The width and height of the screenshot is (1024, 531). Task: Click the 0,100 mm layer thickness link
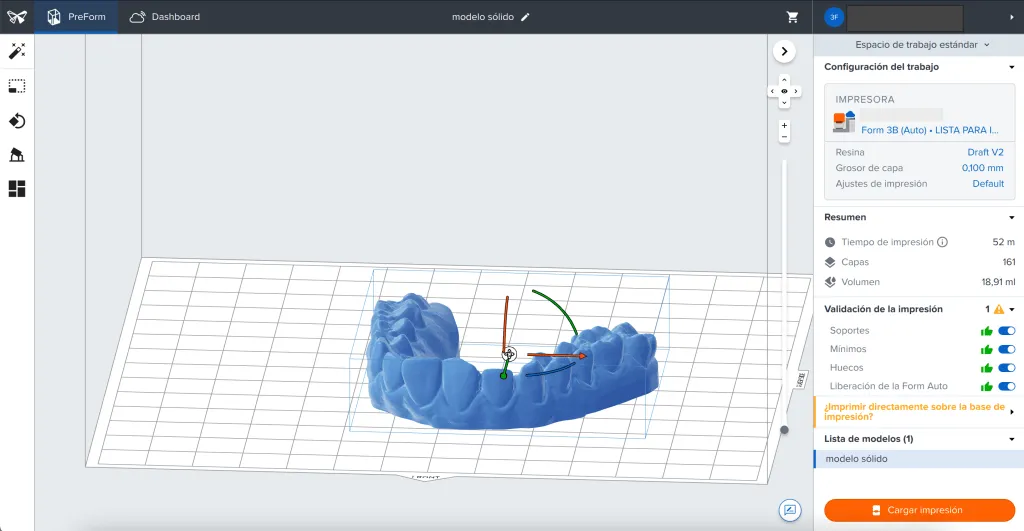click(x=982, y=168)
